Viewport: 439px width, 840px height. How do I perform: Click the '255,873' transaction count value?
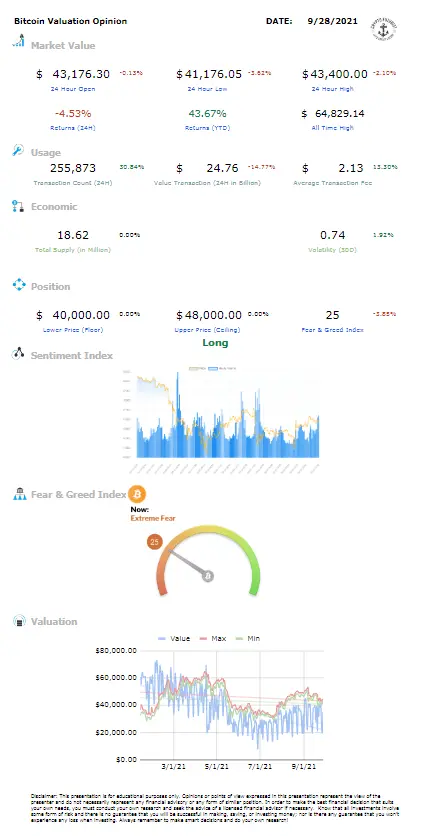[x=72, y=168]
